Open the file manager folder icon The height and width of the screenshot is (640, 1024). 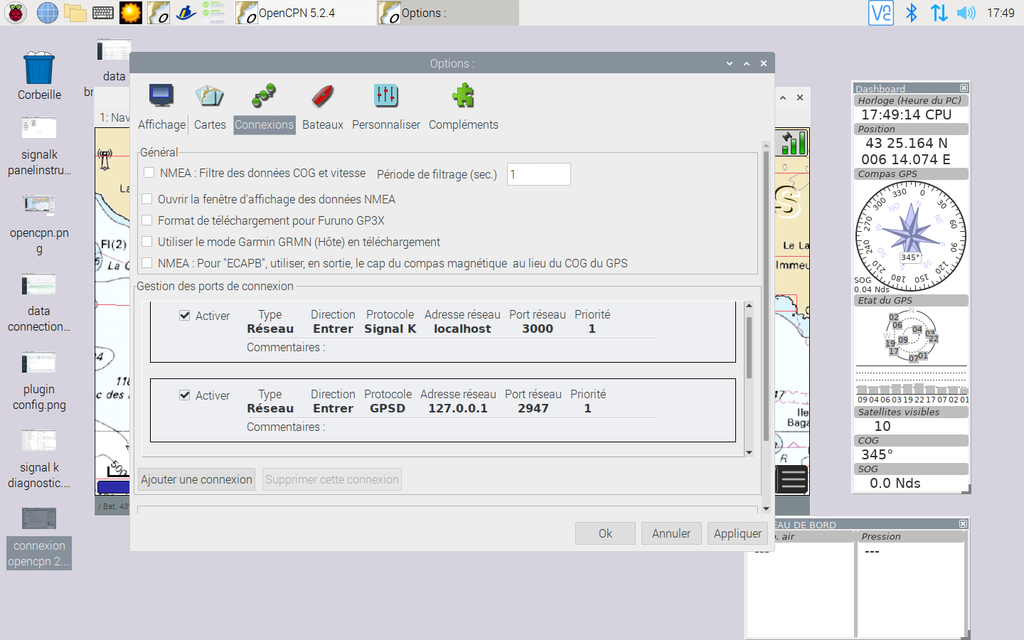75,12
